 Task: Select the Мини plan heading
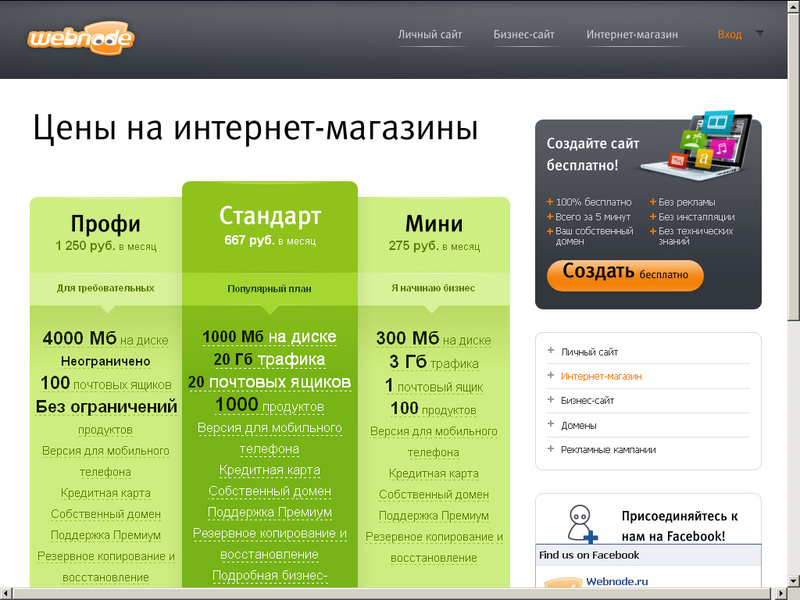pos(434,223)
